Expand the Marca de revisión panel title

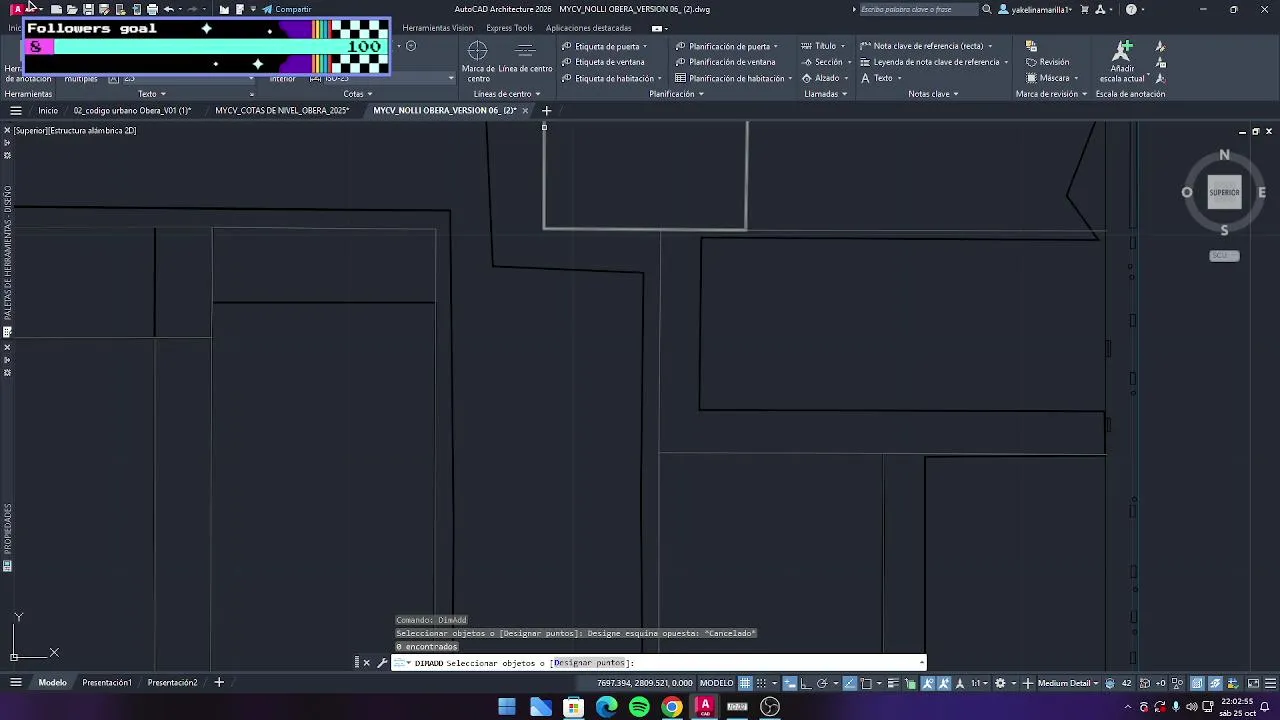click(1051, 94)
